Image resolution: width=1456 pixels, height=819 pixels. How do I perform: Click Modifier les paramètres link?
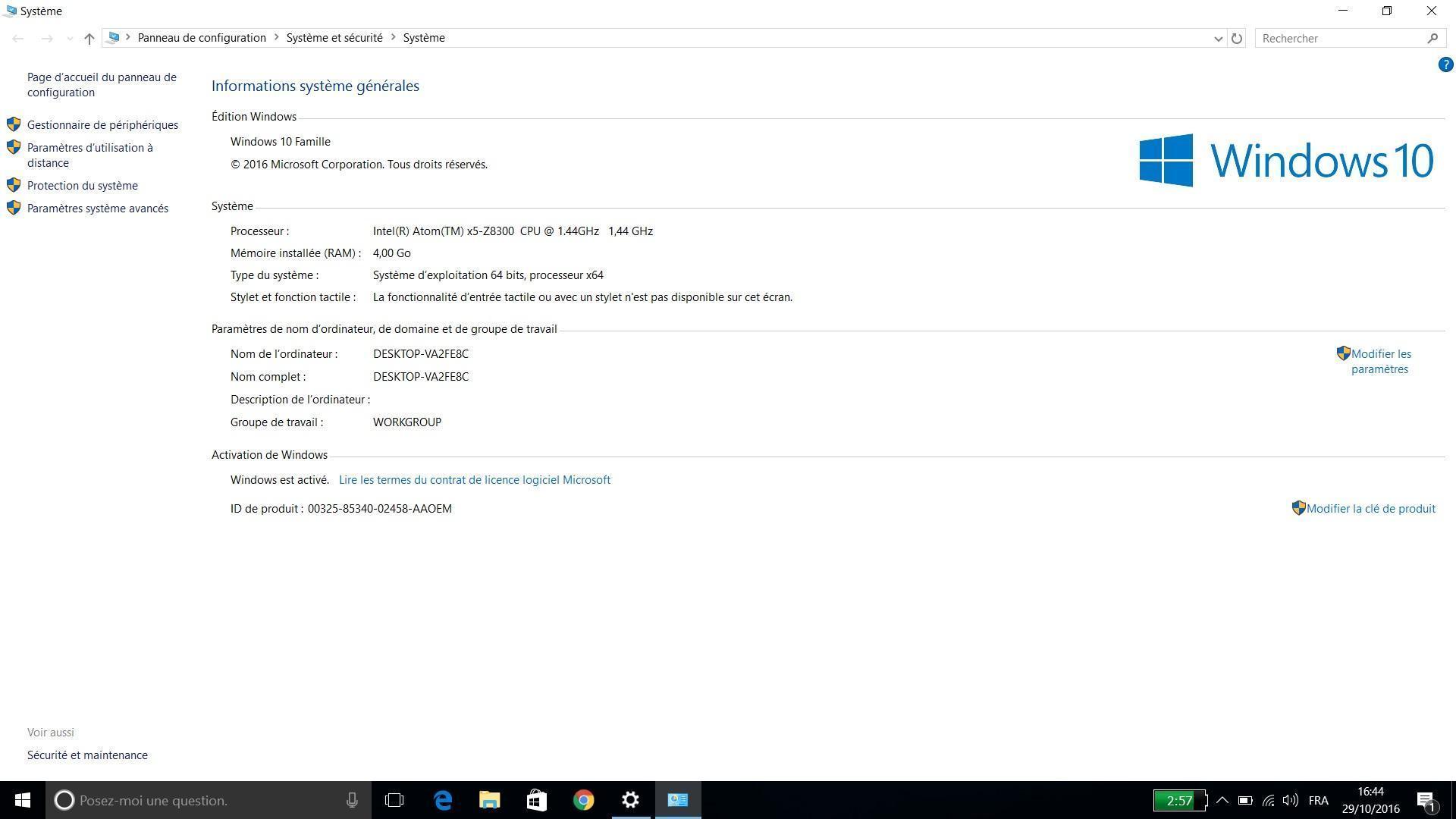(x=1380, y=362)
